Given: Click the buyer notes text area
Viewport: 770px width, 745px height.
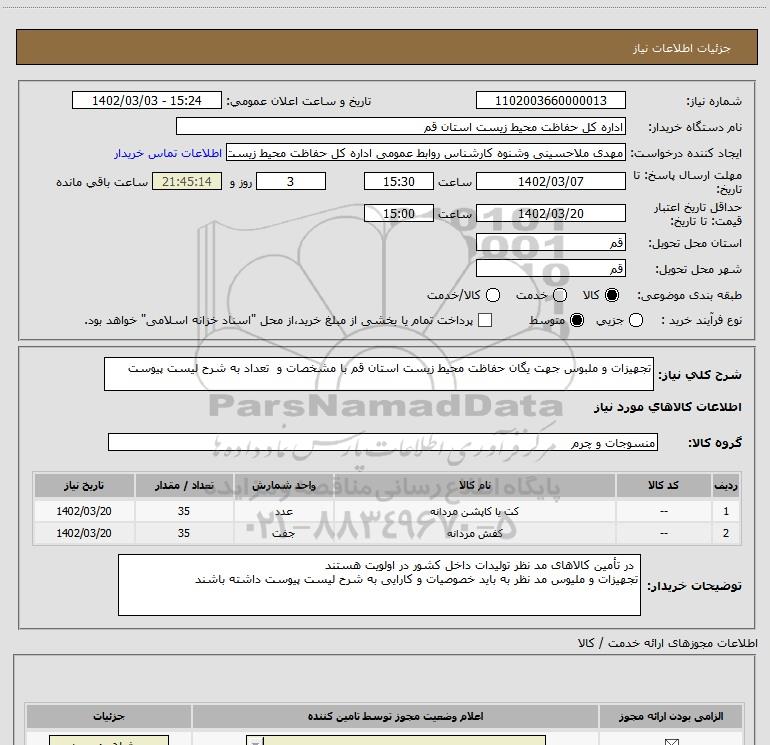Looking at the screenshot, I should [x=379, y=585].
